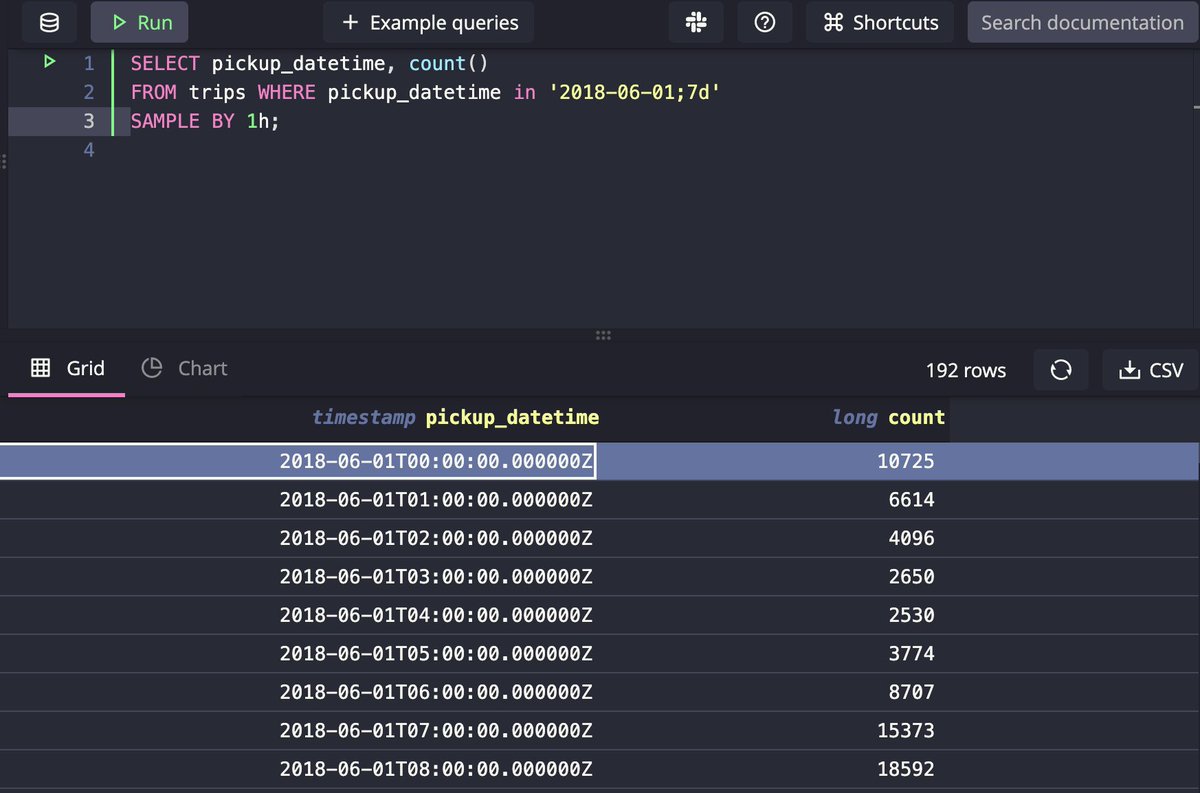This screenshot has height=793, width=1200.
Task: Click the grid icon on the Grid tab
Action: coord(38,368)
